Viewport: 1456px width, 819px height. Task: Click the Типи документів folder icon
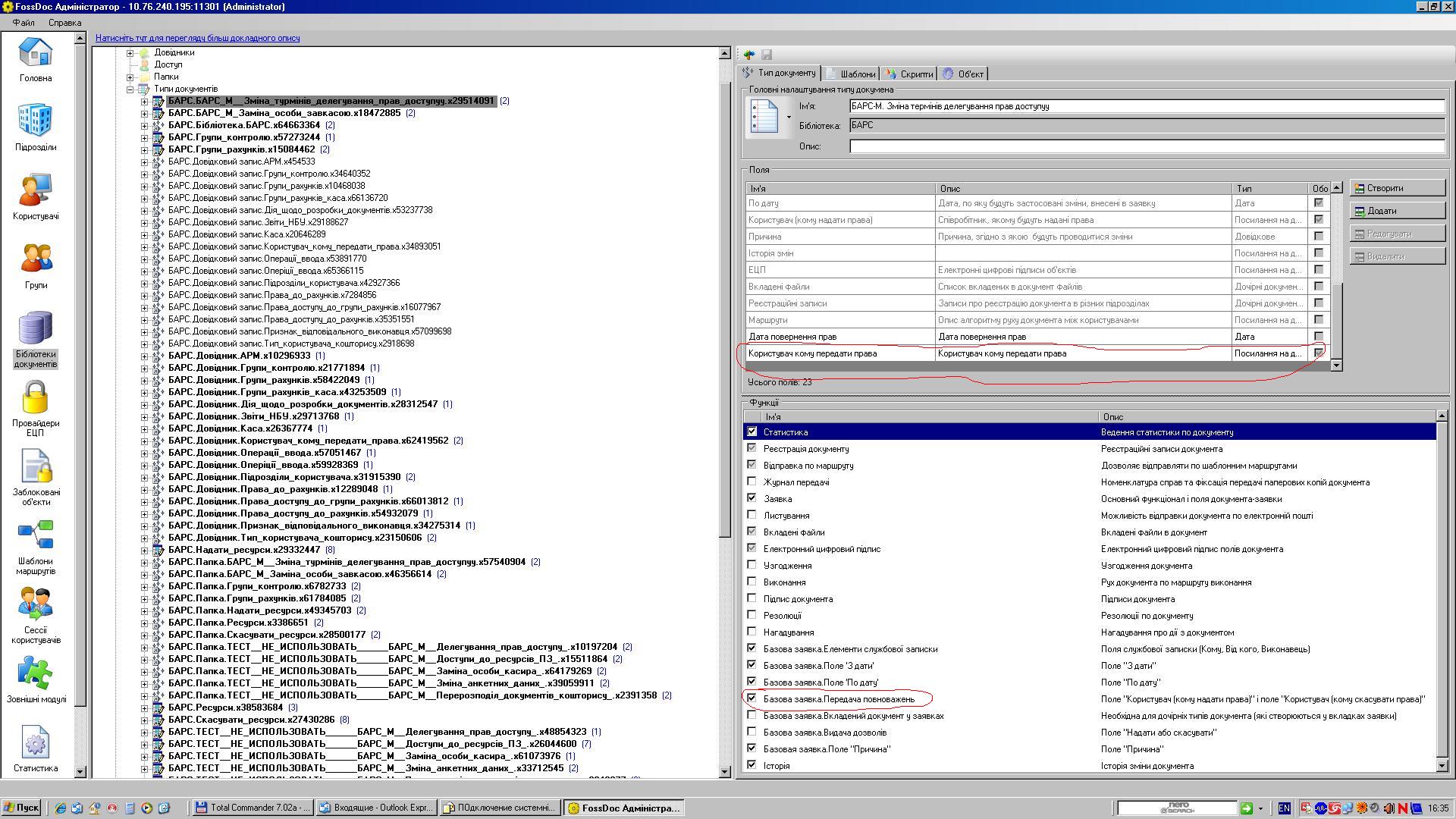click(x=143, y=89)
